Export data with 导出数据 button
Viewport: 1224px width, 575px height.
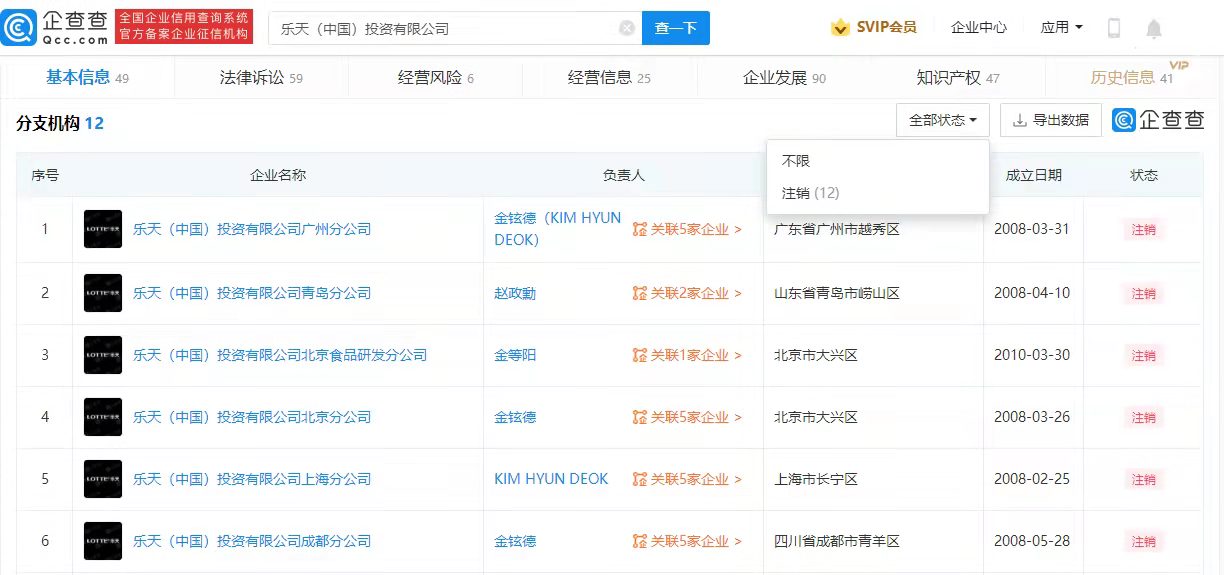[x=1051, y=120]
